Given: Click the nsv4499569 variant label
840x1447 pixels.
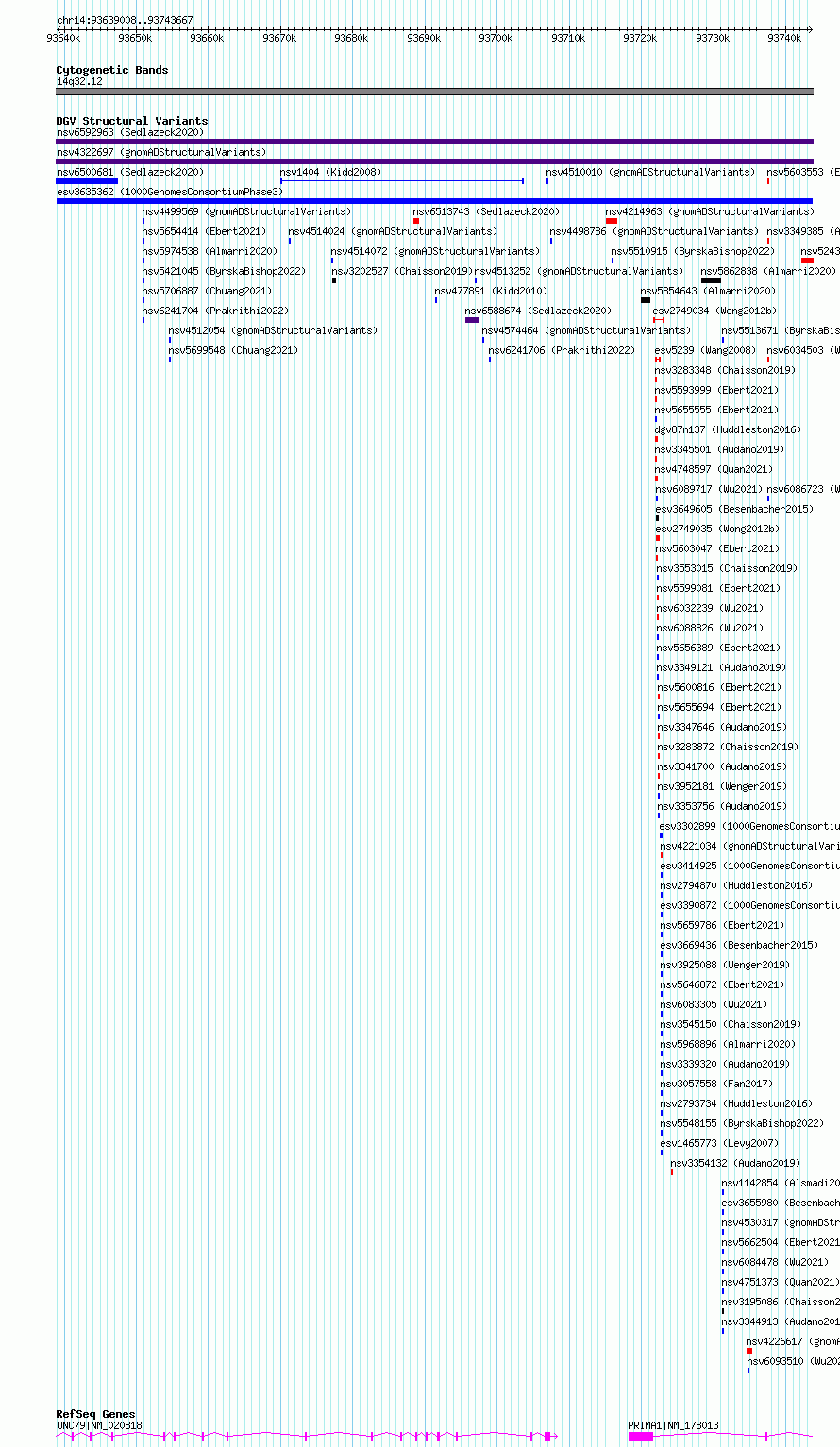Looking at the screenshot, I should (246, 211).
